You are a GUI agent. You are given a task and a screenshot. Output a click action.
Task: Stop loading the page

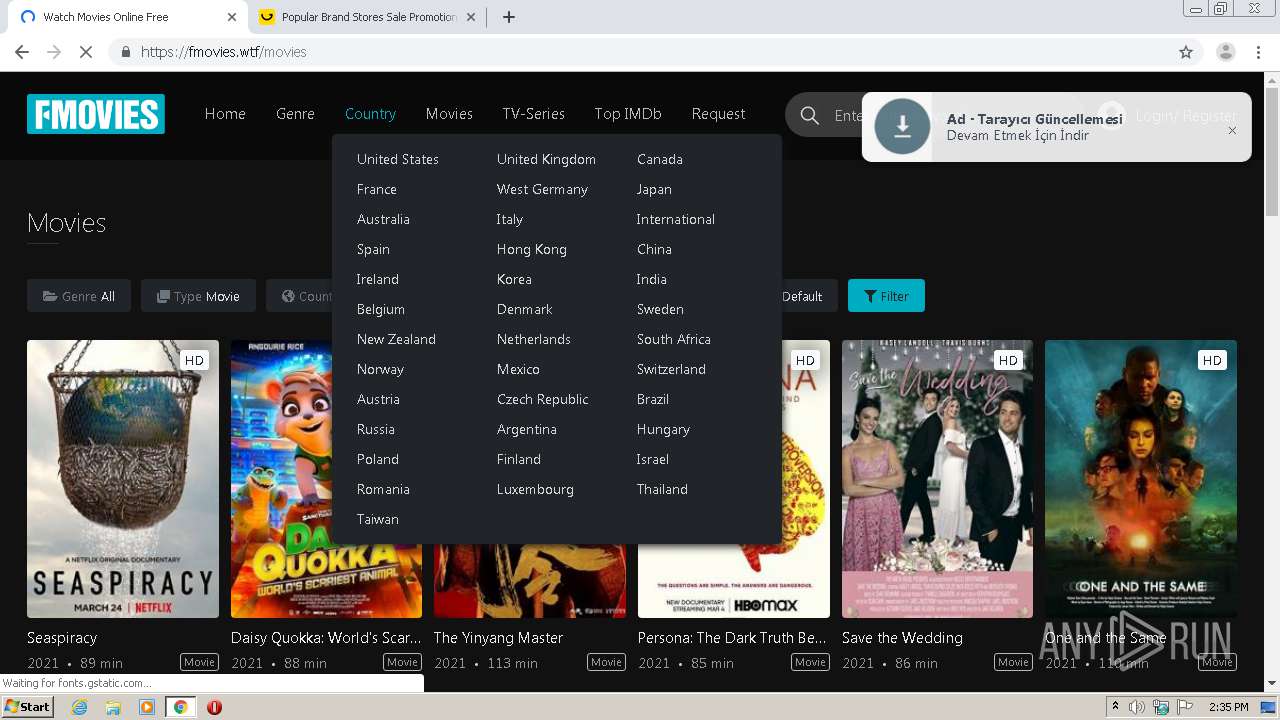click(86, 52)
